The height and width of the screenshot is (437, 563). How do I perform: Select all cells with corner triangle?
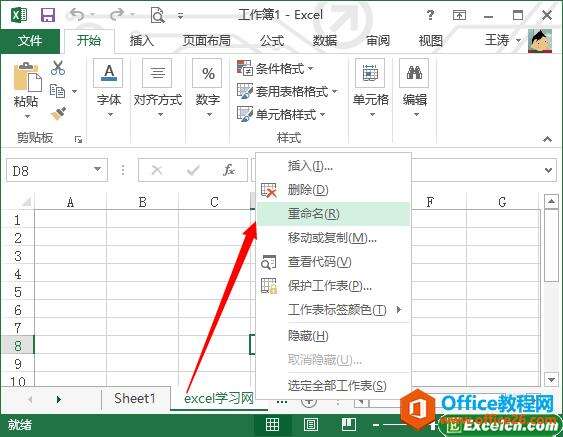click(26, 202)
